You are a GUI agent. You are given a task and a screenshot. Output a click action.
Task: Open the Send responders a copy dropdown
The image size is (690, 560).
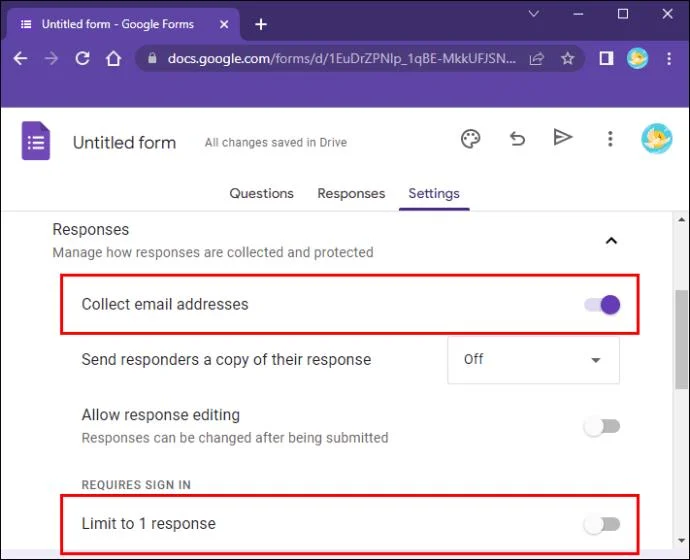point(533,360)
